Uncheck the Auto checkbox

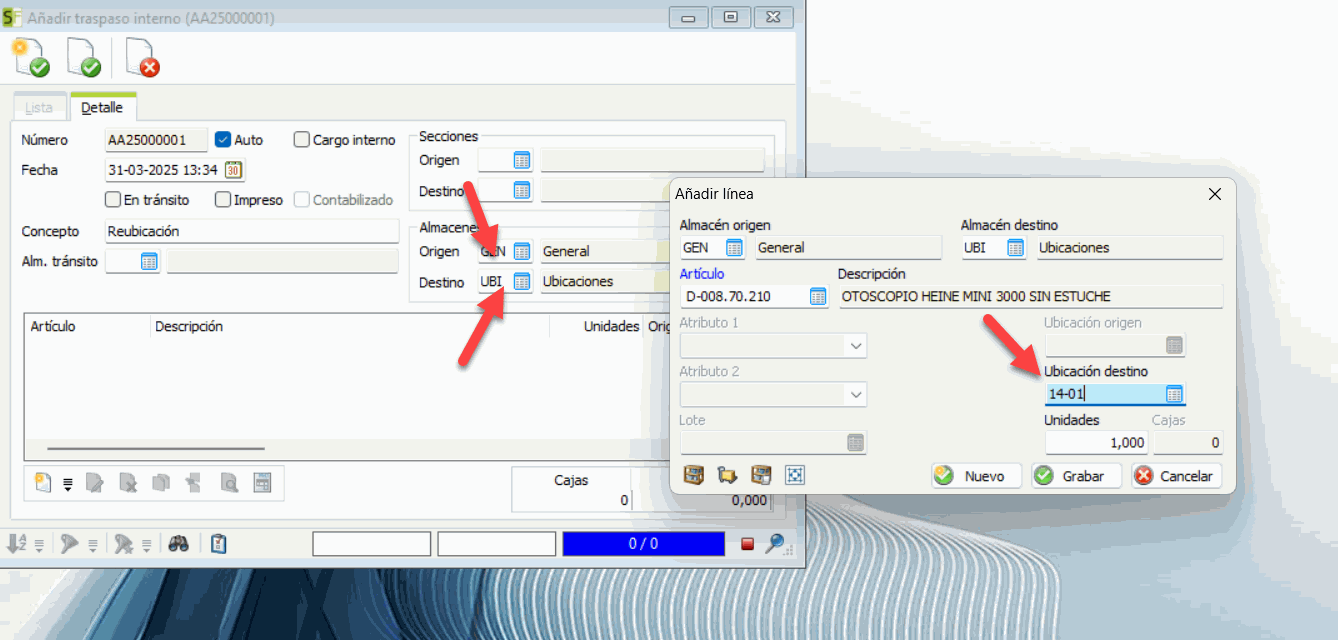[x=224, y=140]
